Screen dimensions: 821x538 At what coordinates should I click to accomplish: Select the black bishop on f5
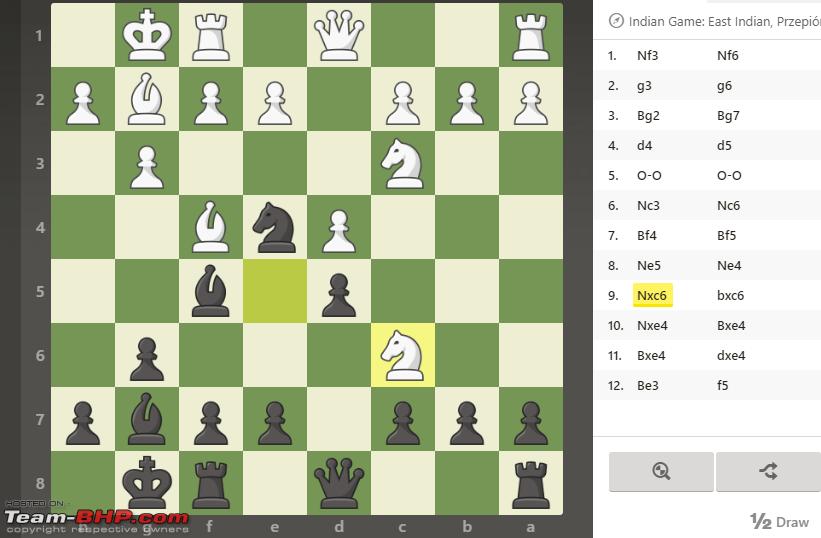click(210, 291)
